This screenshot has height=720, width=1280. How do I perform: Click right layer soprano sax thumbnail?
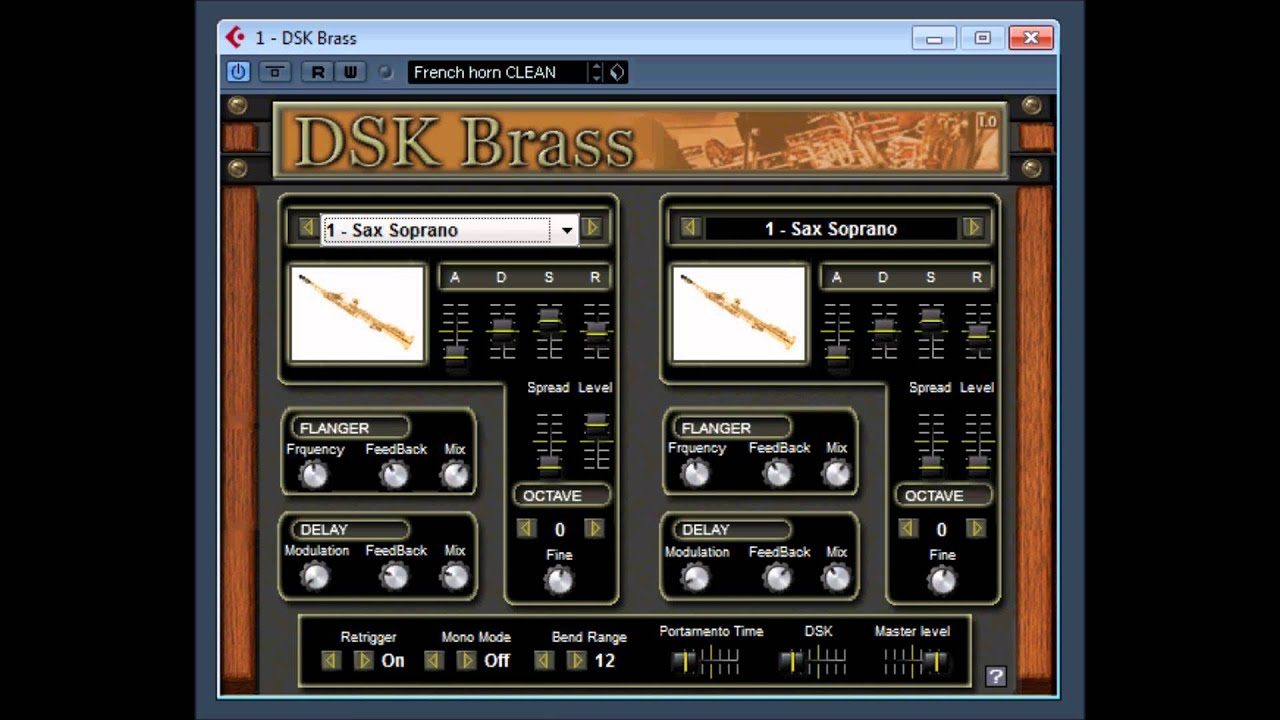739,313
